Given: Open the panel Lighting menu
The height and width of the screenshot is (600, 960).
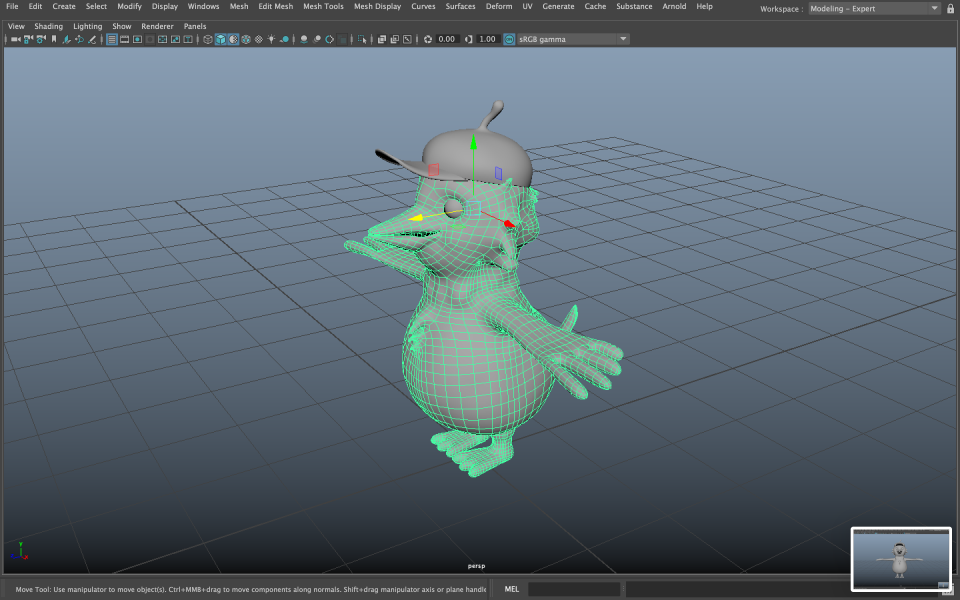Looking at the screenshot, I should [x=88, y=26].
